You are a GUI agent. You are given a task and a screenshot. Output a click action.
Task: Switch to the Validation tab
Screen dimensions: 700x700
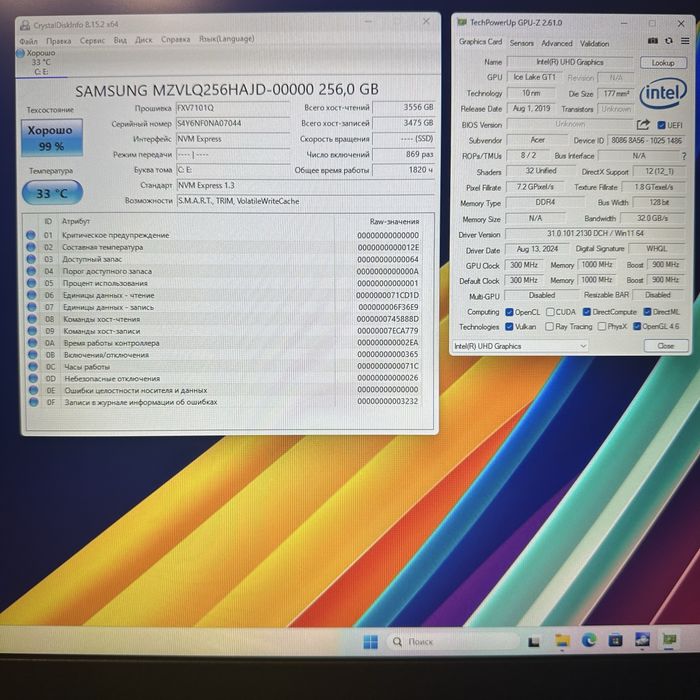click(x=594, y=44)
